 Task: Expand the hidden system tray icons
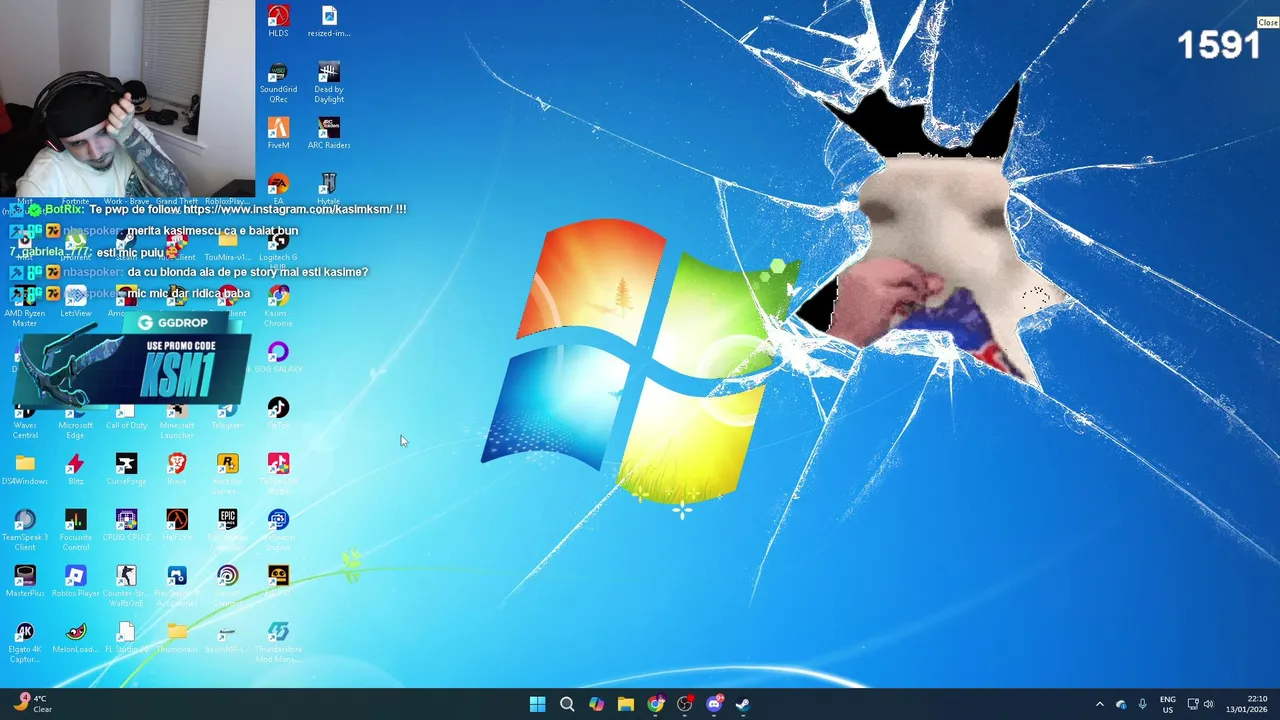1100,704
